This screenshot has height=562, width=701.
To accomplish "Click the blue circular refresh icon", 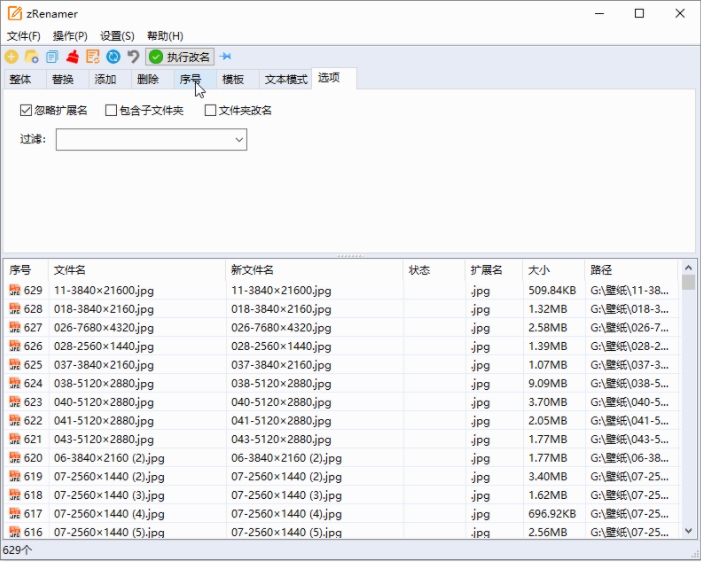I will (x=113, y=57).
